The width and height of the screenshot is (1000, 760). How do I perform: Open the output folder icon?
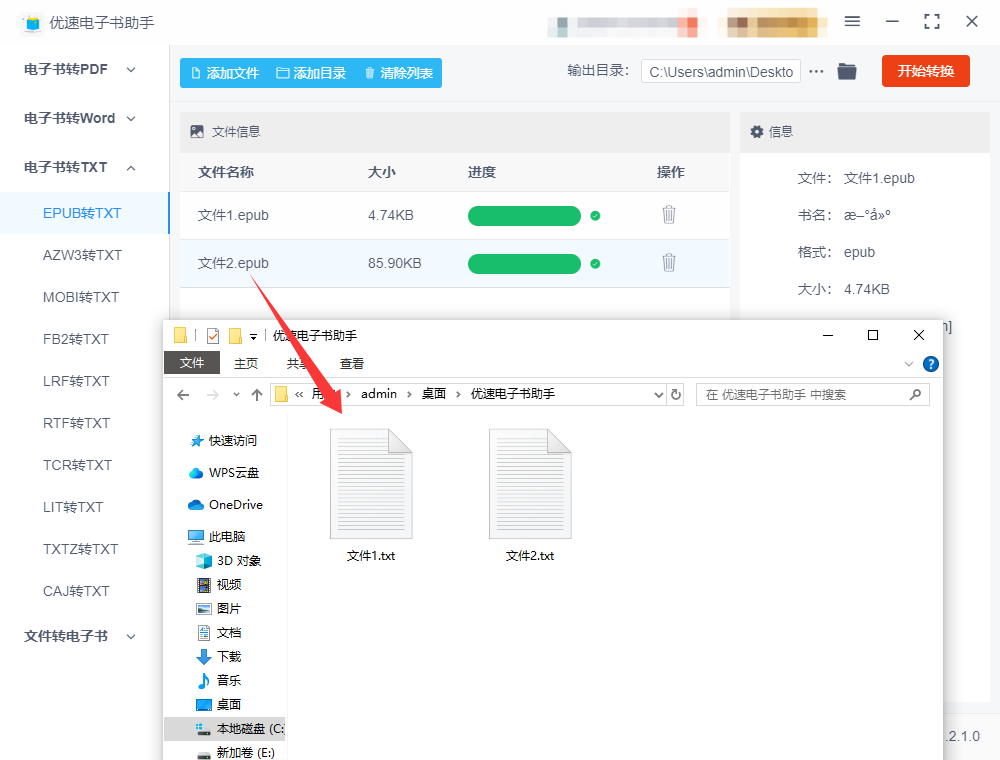coord(847,71)
